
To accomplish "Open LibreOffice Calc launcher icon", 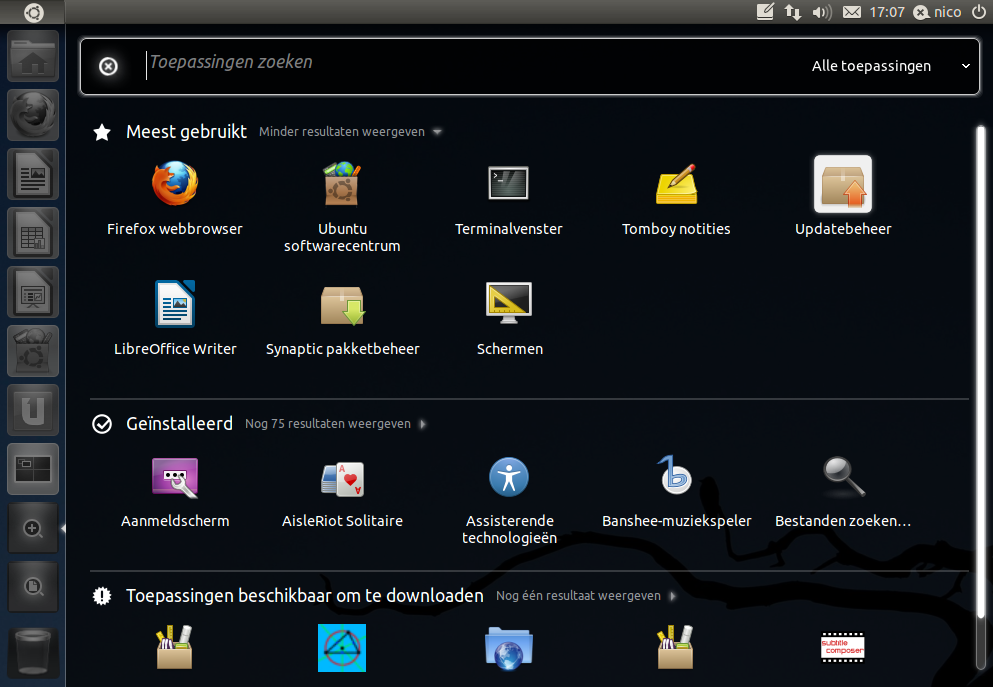I will click(x=33, y=233).
